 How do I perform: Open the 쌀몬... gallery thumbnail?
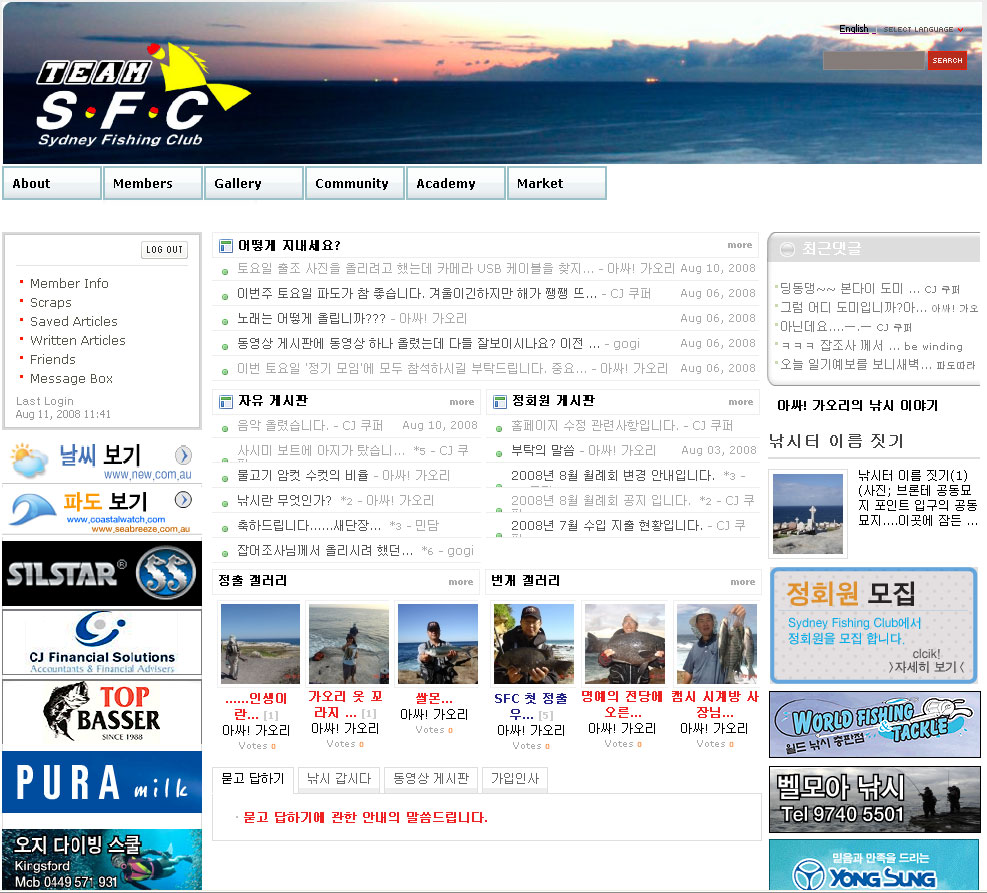[438, 644]
